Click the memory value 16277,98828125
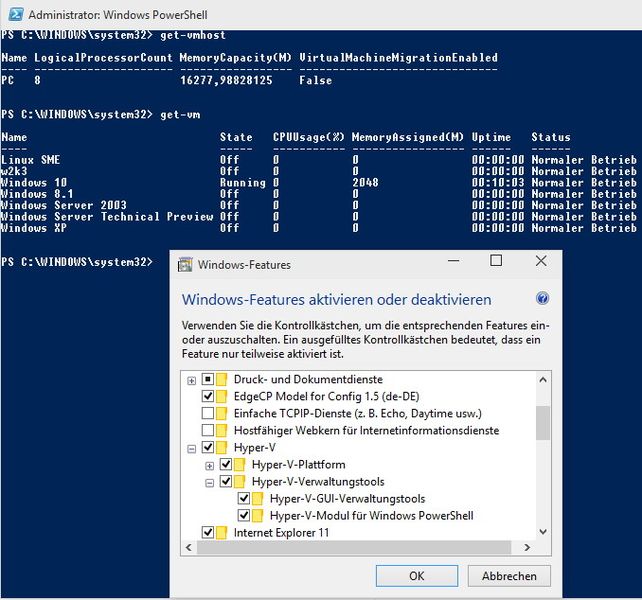642x600 pixels. coord(226,80)
